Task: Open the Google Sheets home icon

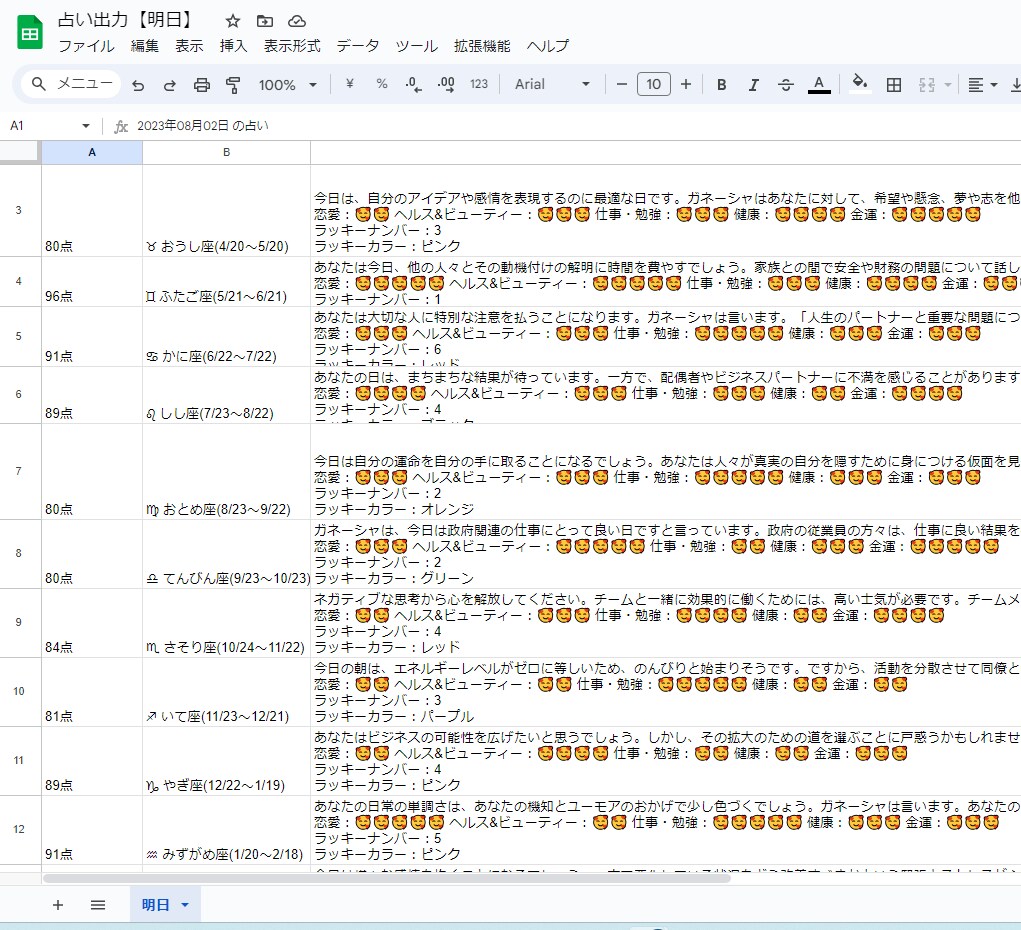Action: (x=29, y=33)
